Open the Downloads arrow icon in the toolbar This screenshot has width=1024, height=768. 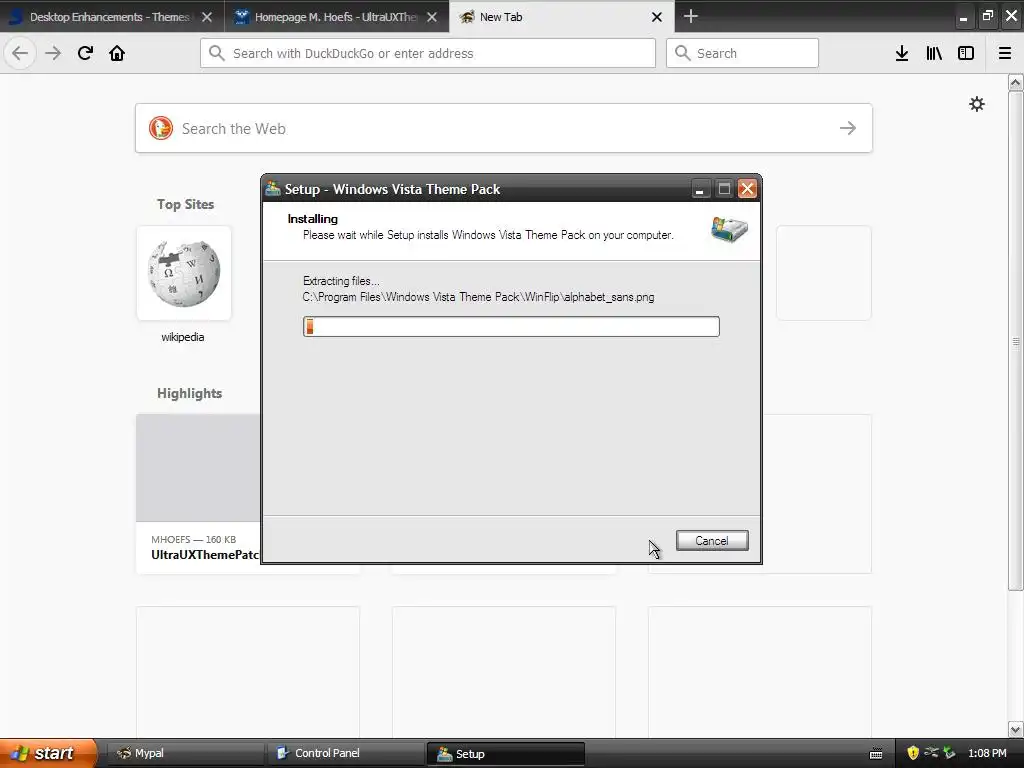coord(902,53)
